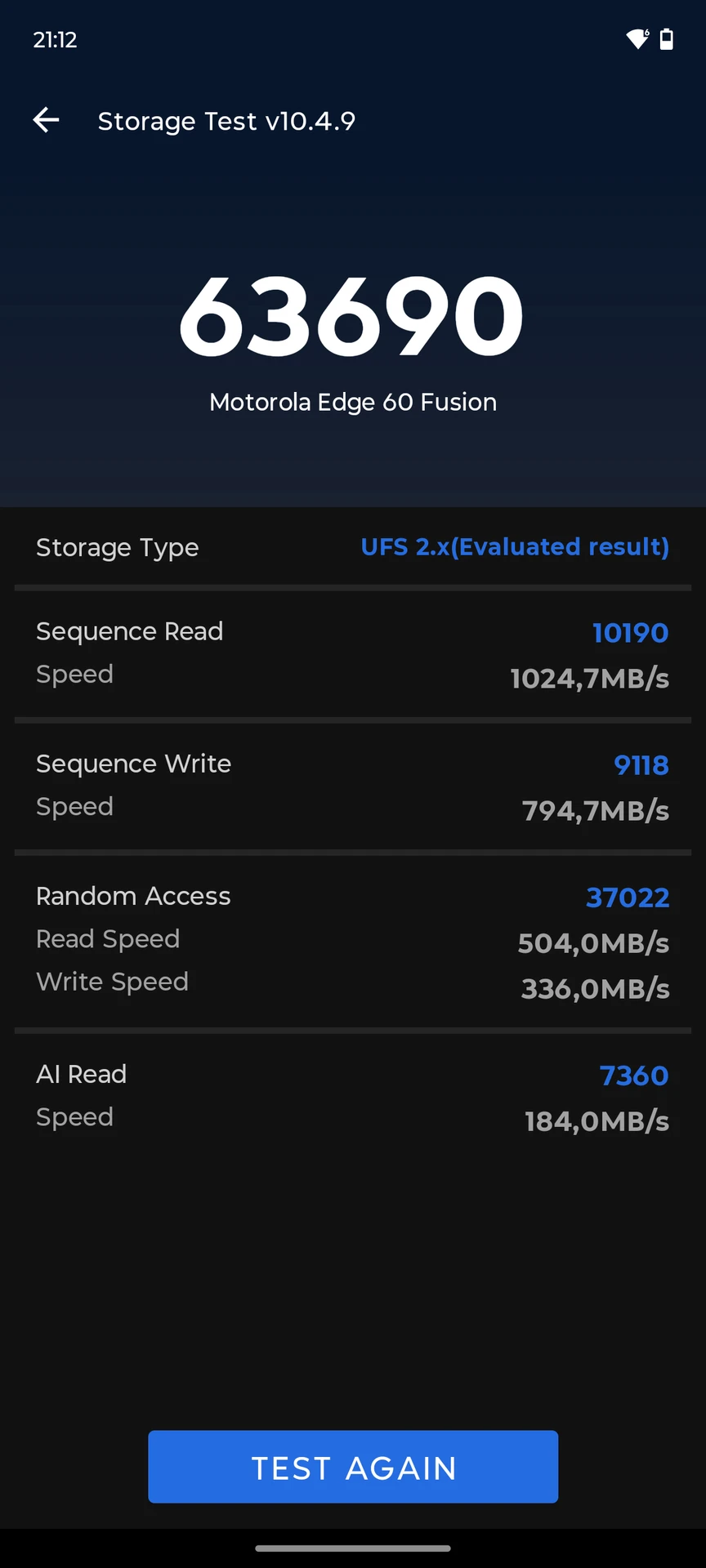The width and height of the screenshot is (706, 1568).
Task: Tap the Random Access score 37022
Action: point(628,898)
